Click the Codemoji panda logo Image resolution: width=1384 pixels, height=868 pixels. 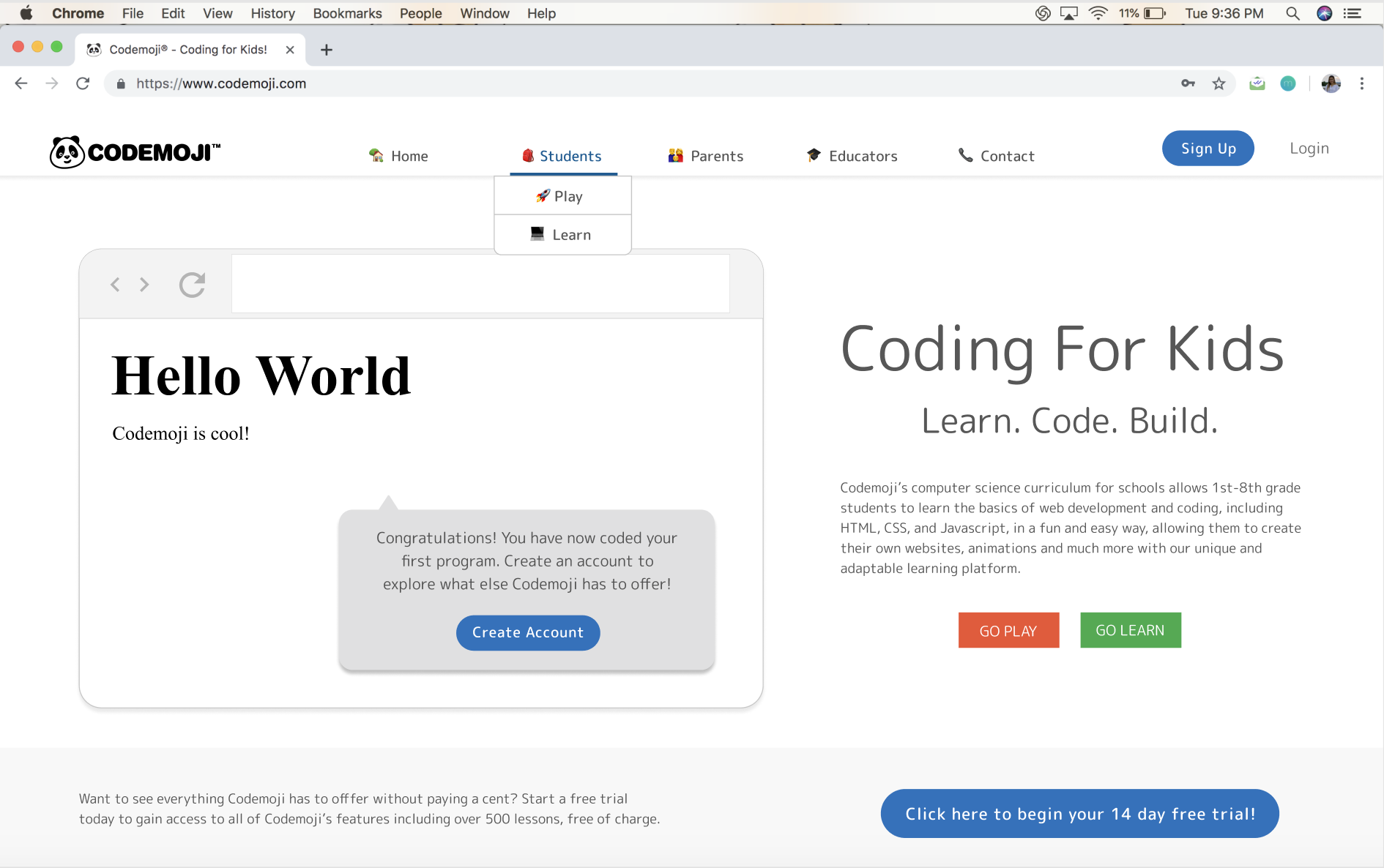coord(68,151)
